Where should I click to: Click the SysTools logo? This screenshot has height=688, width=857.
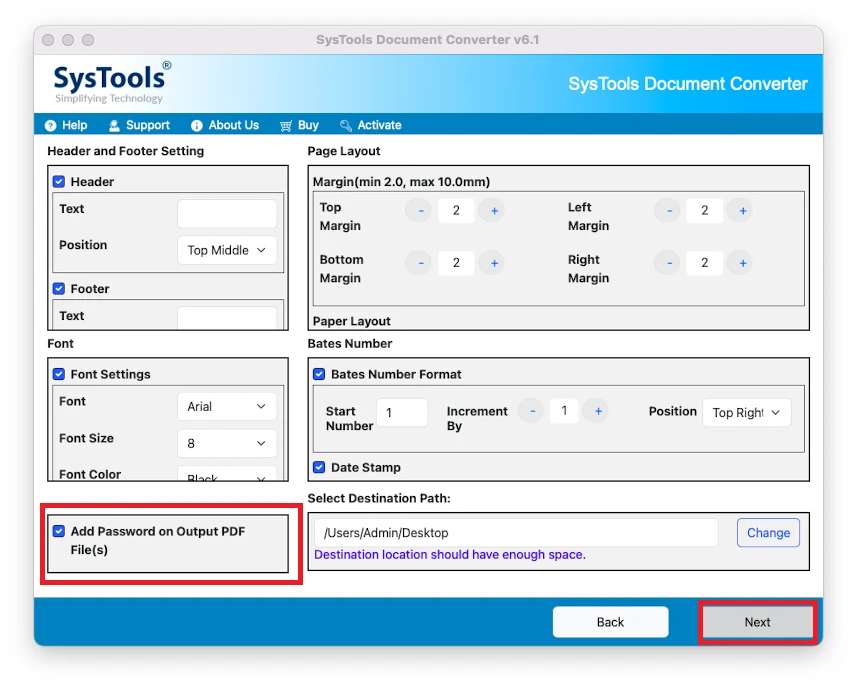(x=112, y=83)
